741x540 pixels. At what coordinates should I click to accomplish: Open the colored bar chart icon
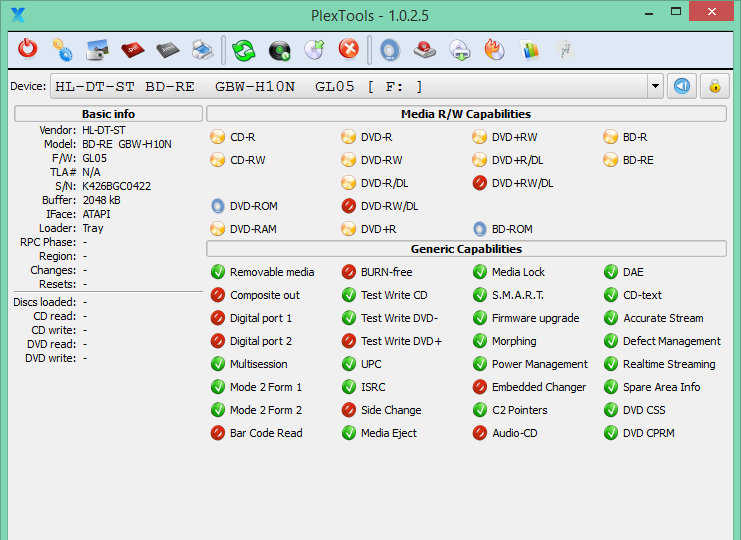(x=530, y=50)
